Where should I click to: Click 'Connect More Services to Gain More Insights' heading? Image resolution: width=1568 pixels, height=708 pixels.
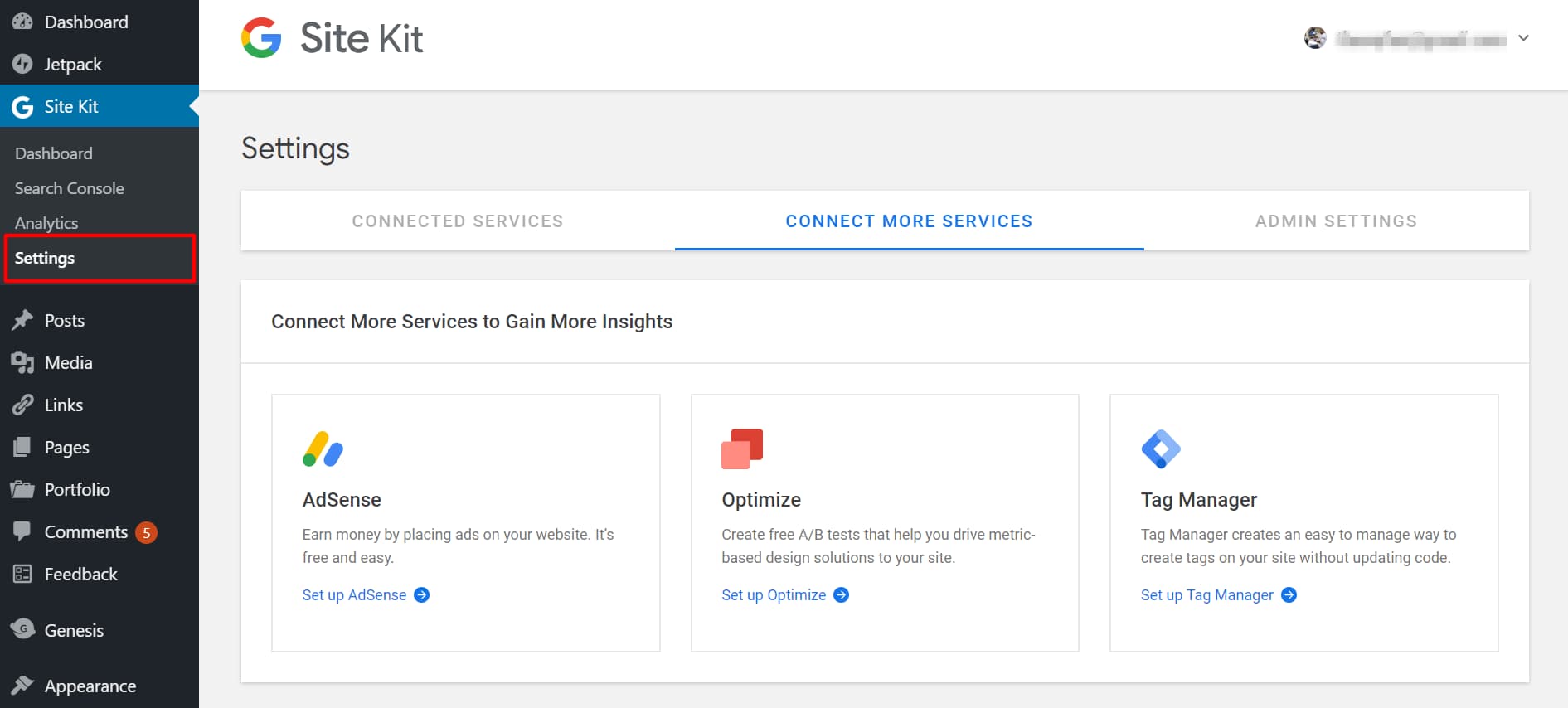(x=472, y=322)
